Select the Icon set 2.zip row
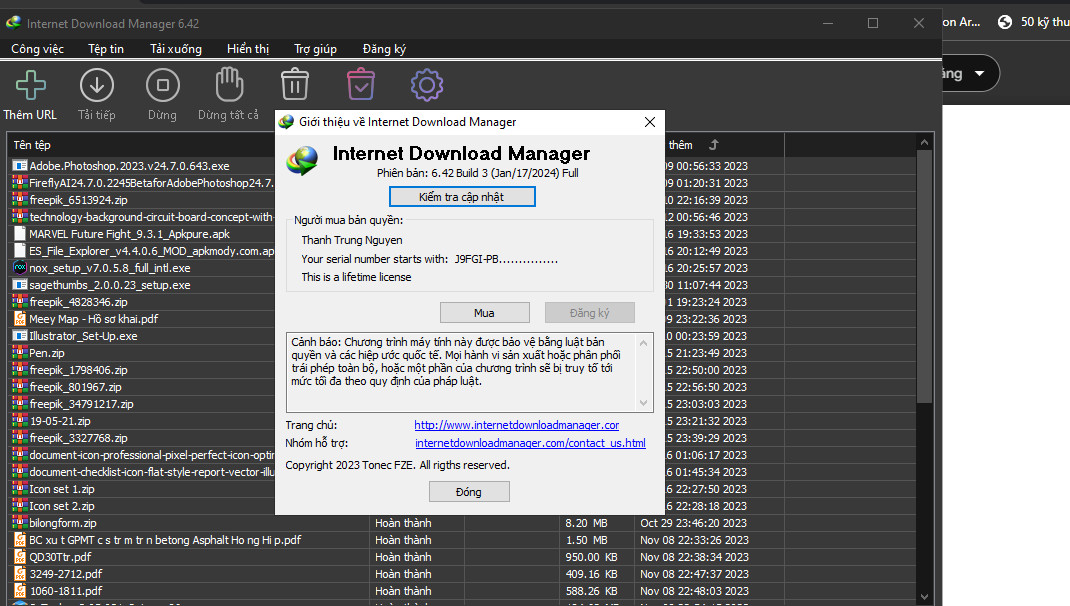1070x606 pixels. pyautogui.click(x=62, y=506)
